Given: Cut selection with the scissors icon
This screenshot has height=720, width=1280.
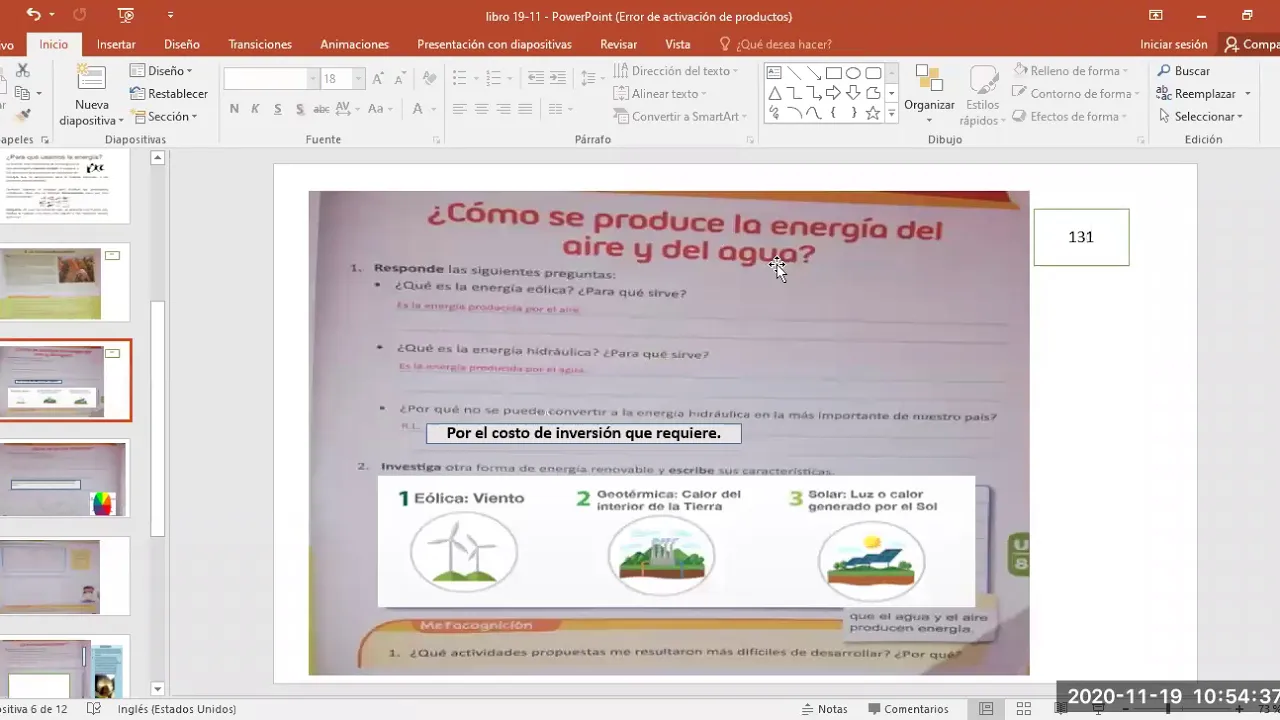Looking at the screenshot, I should pyautogui.click(x=23, y=70).
